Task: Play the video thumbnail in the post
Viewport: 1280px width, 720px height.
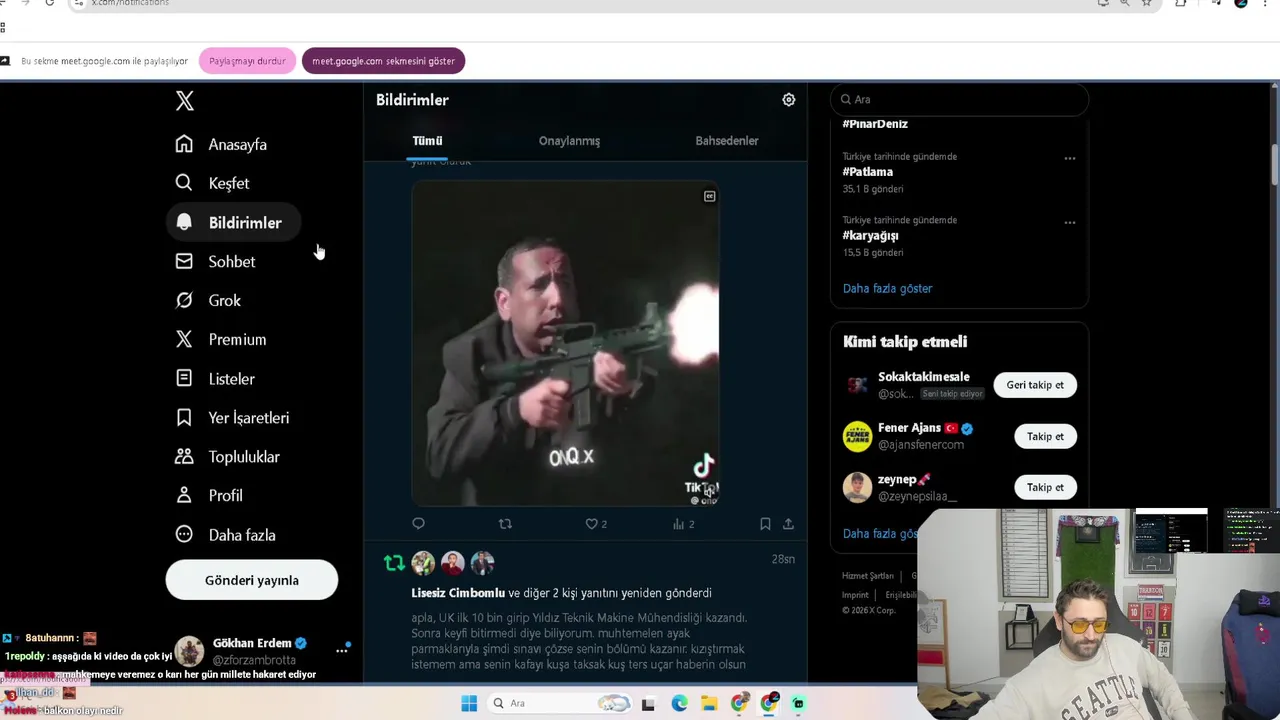Action: [x=565, y=343]
